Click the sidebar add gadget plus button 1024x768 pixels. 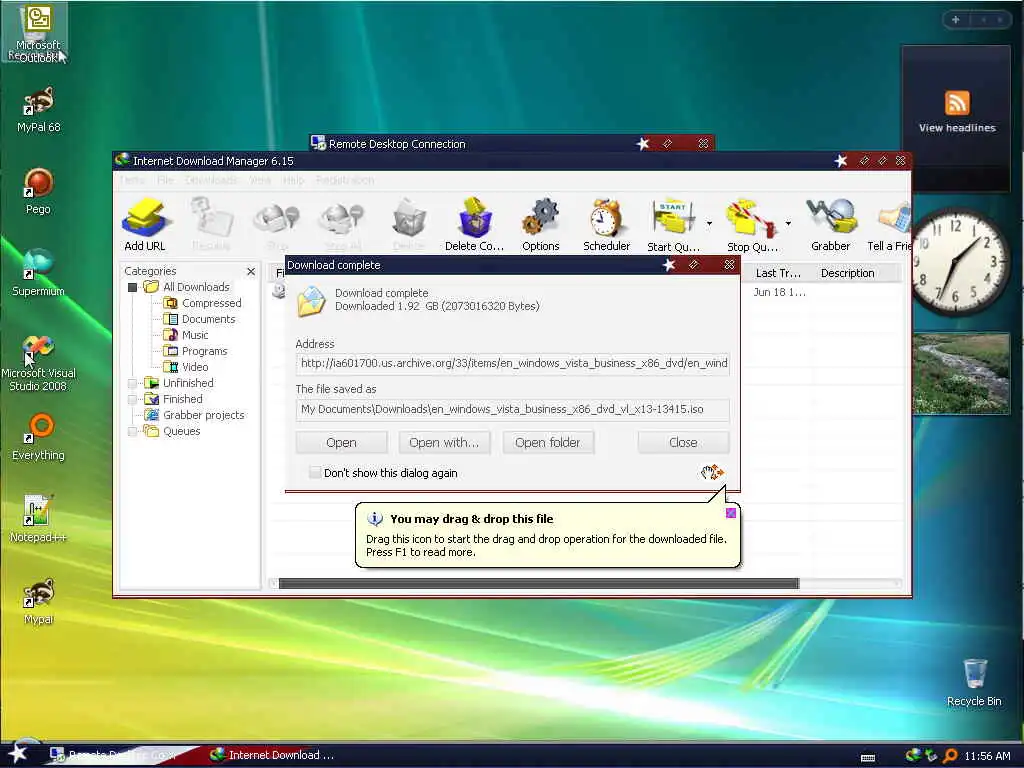[955, 20]
